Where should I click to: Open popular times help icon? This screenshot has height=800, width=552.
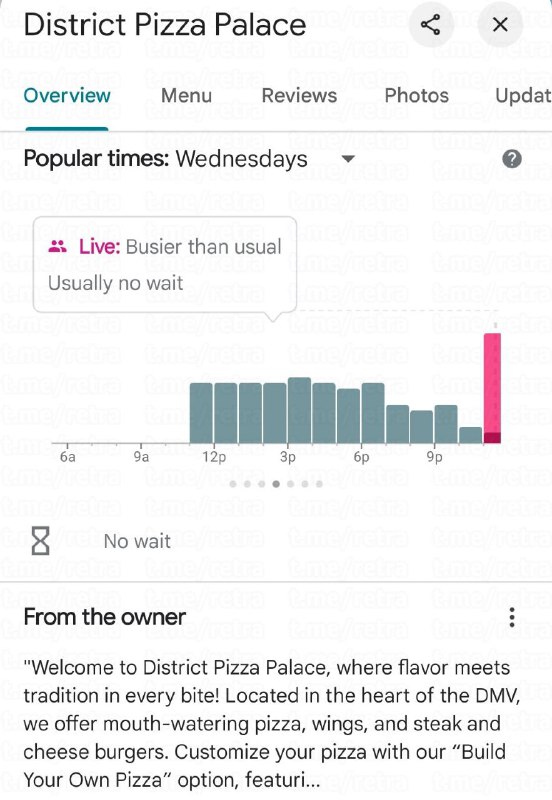pos(512,159)
